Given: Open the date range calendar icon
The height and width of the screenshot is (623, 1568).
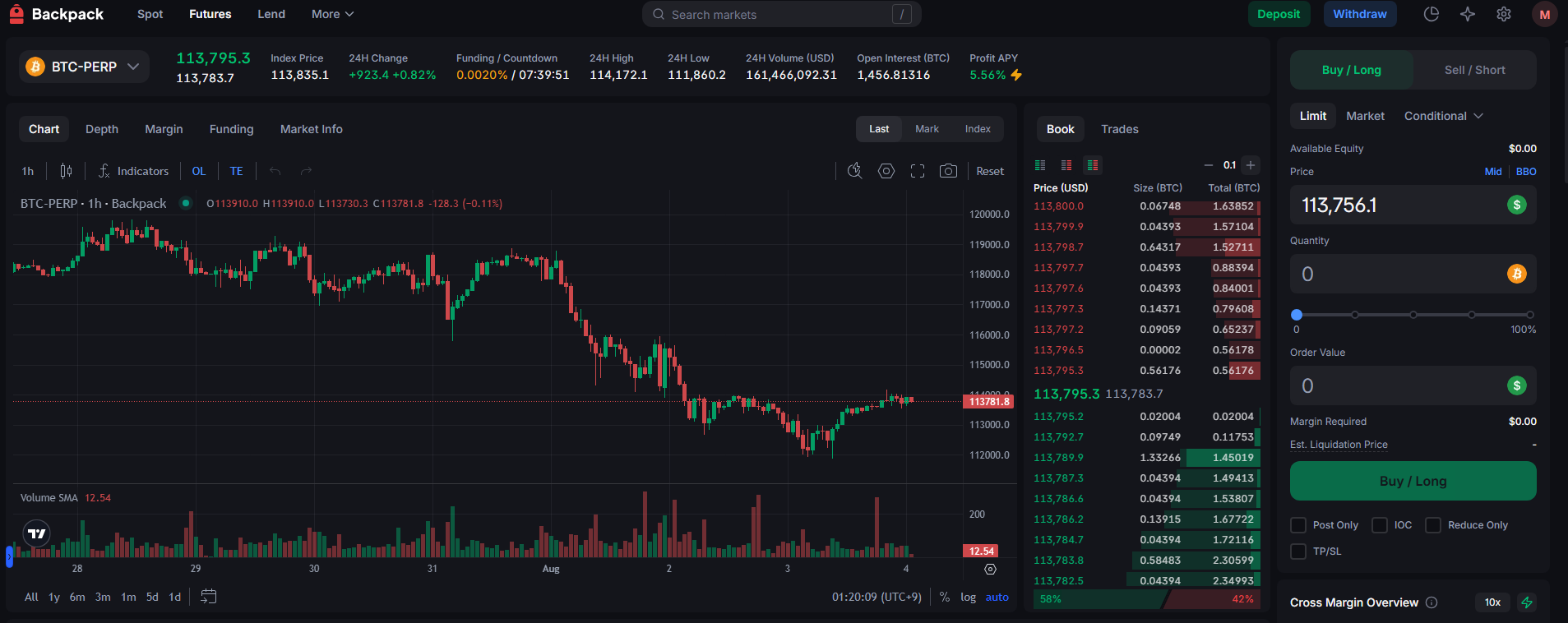Looking at the screenshot, I should tap(209, 597).
